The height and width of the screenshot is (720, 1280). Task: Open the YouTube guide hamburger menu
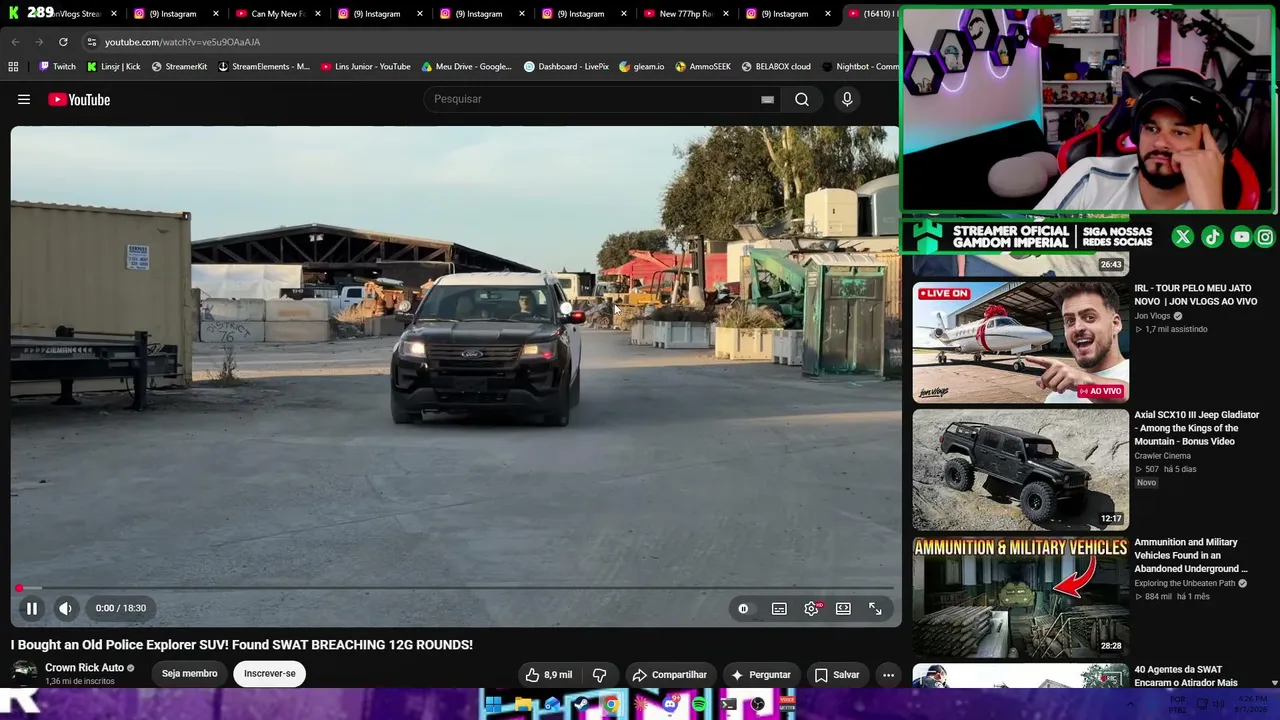[x=24, y=99]
